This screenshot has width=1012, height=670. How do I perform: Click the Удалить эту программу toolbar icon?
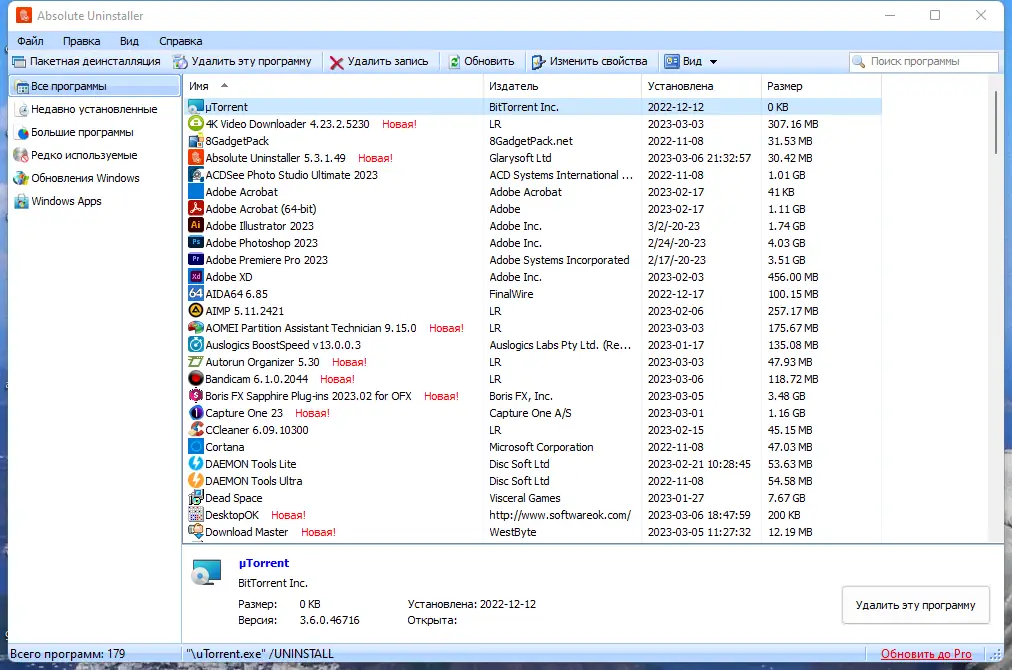(x=180, y=62)
